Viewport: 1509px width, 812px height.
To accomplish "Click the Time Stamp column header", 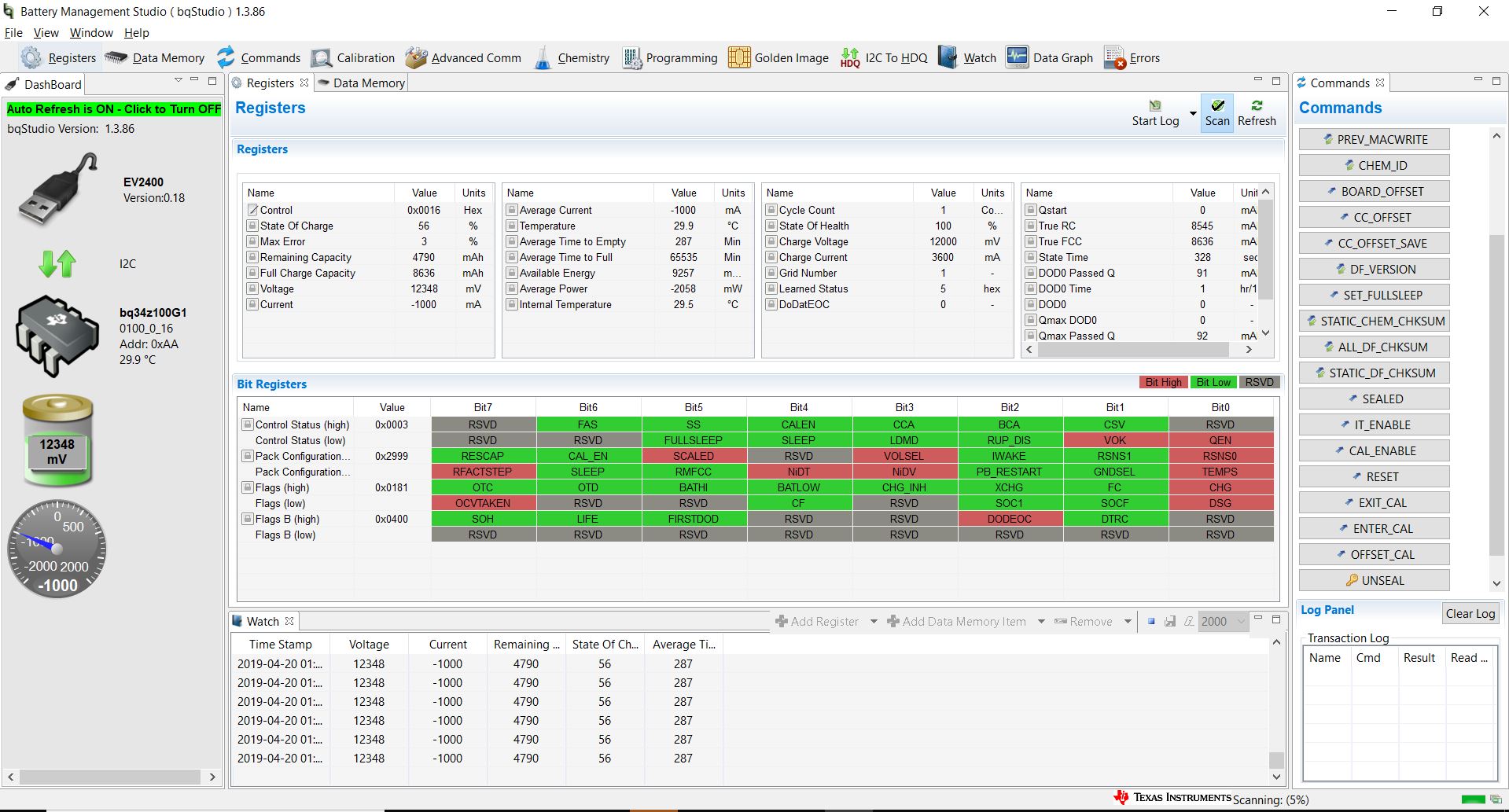I will (x=281, y=644).
